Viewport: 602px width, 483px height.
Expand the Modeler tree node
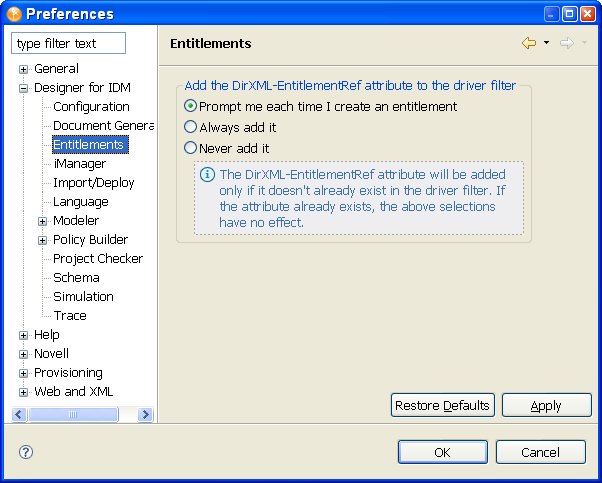point(42,221)
